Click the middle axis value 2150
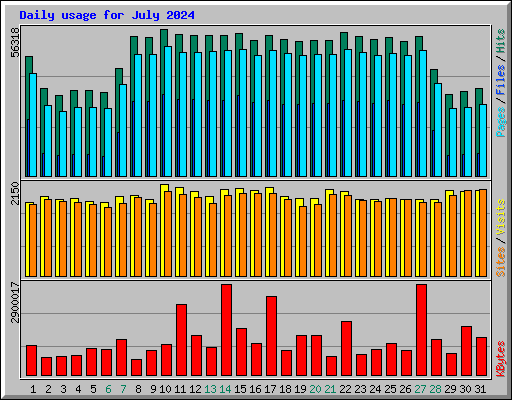This screenshot has height=400, width=512. pyautogui.click(x=15, y=193)
